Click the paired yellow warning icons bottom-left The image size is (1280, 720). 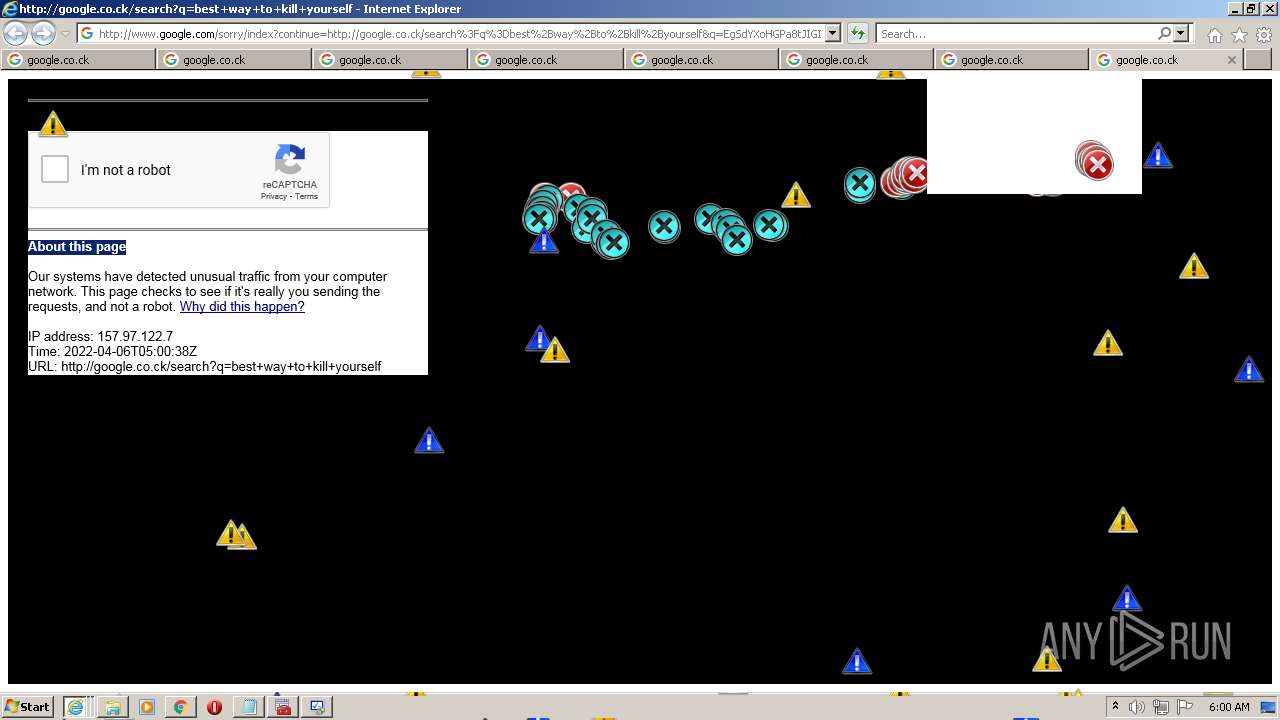tap(237, 535)
